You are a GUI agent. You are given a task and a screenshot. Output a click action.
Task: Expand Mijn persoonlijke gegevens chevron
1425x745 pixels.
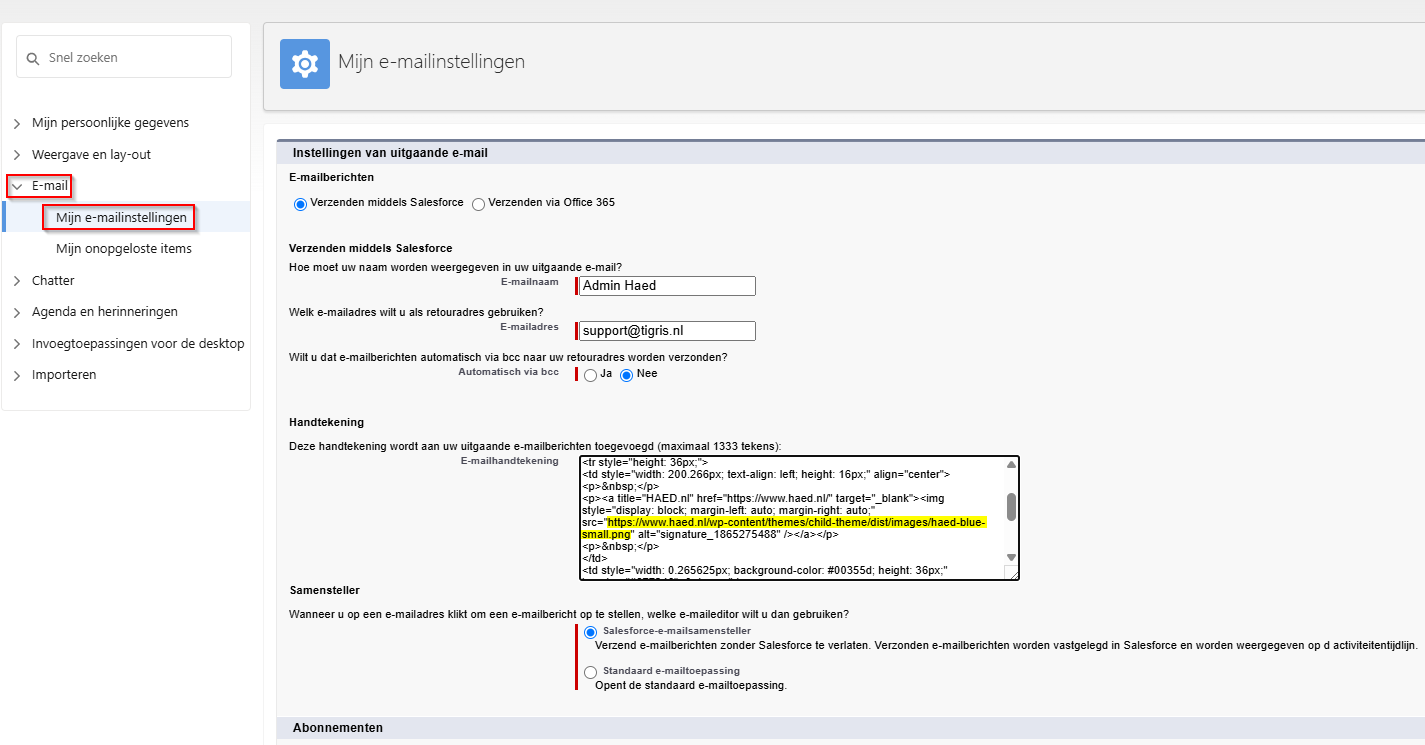[17, 124]
